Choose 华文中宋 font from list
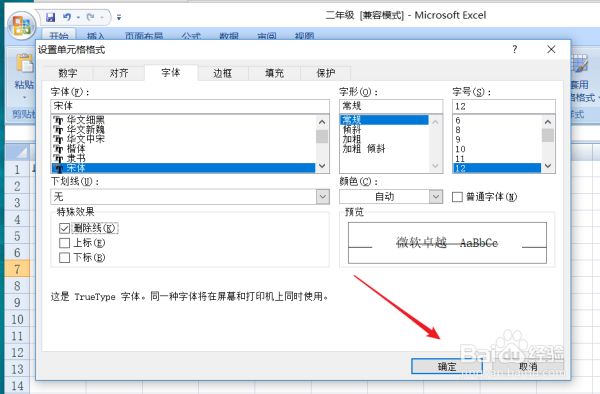600x394 pixels. coord(183,139)
